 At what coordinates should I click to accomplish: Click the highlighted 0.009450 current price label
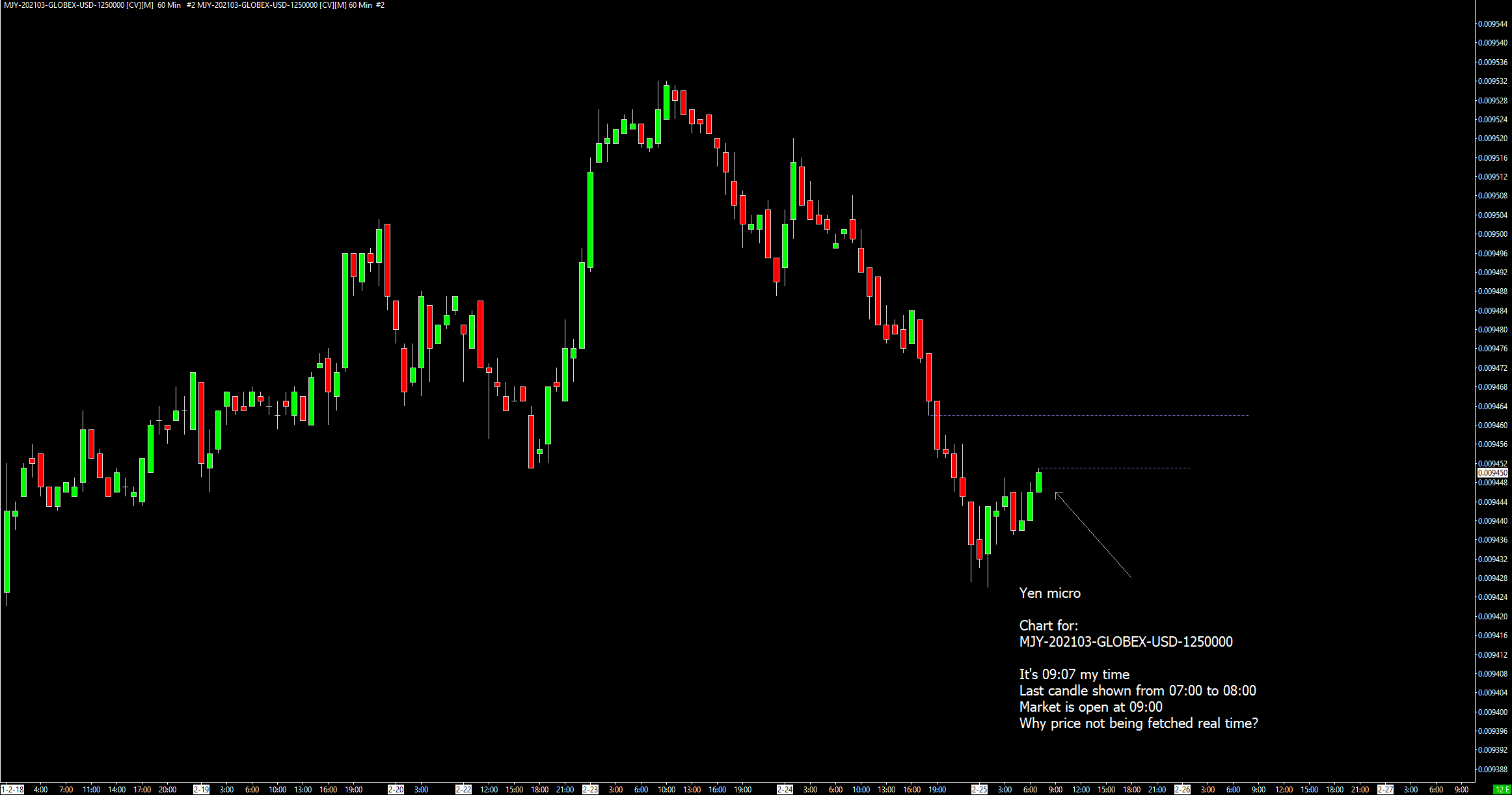1492,473
